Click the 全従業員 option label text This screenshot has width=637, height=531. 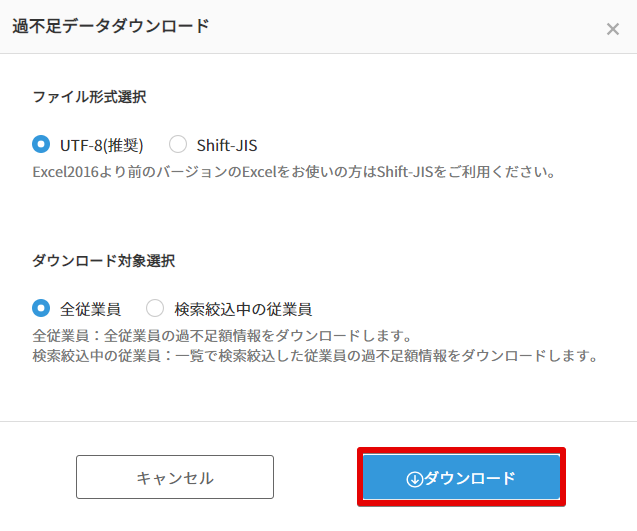click(x=90, y=309)
